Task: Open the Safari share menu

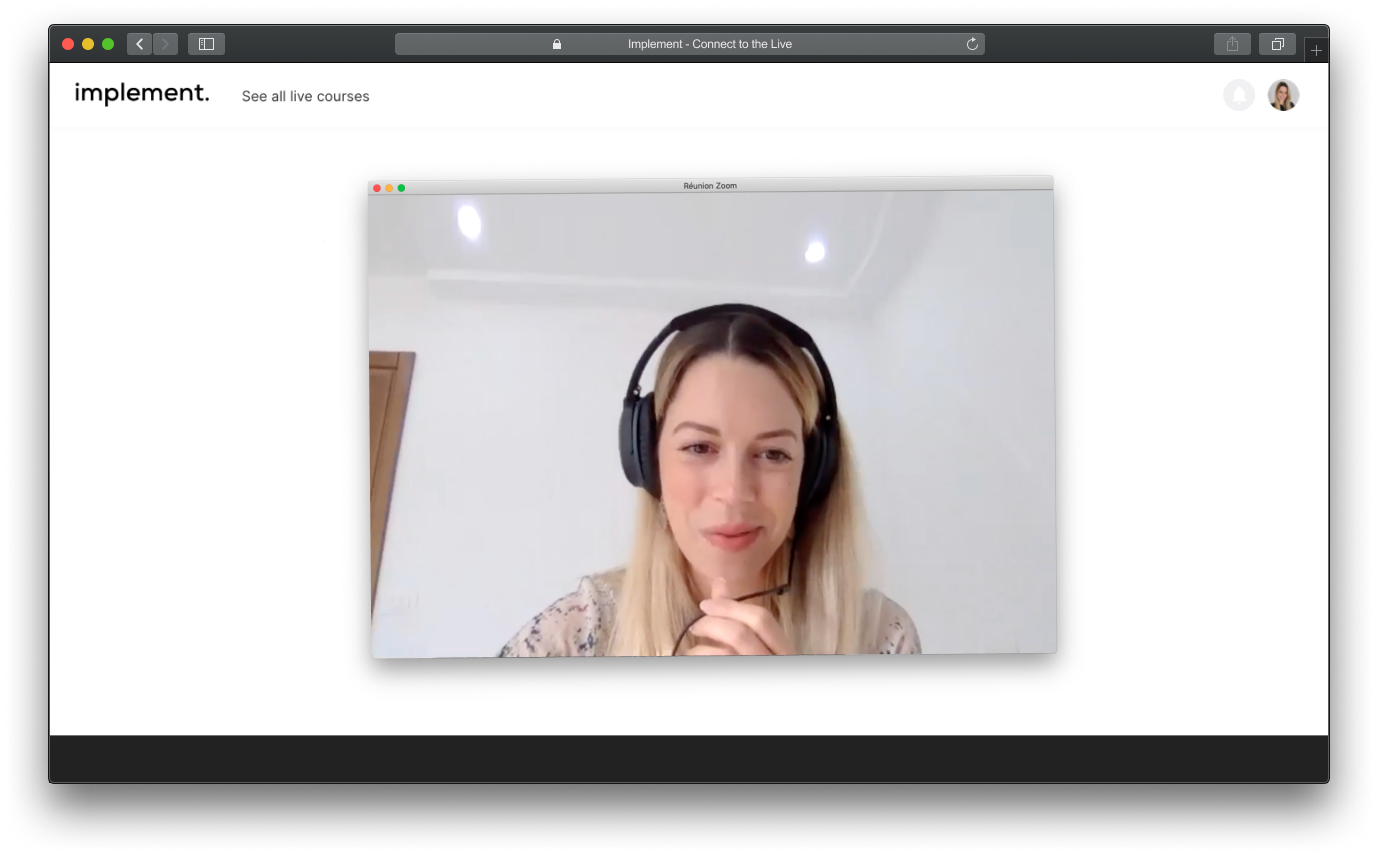Action: click(1232, 44)
